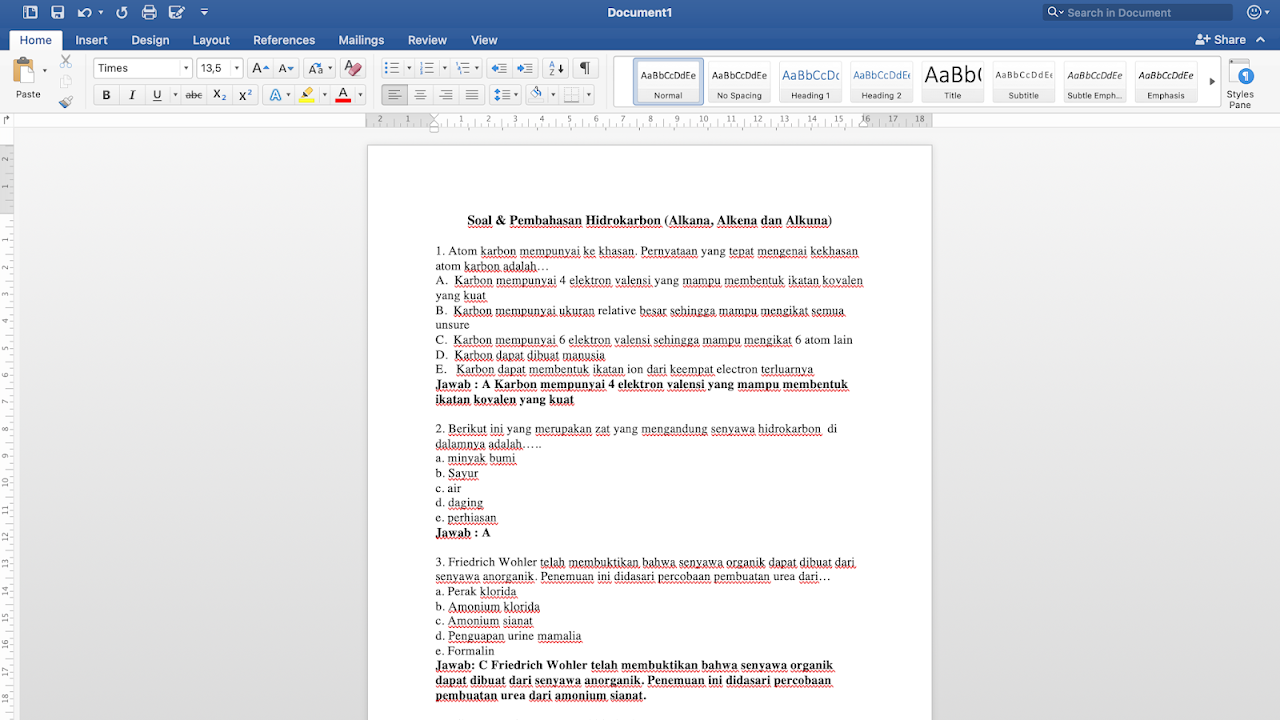Decrease font size with smaller A

coord(286,68)
